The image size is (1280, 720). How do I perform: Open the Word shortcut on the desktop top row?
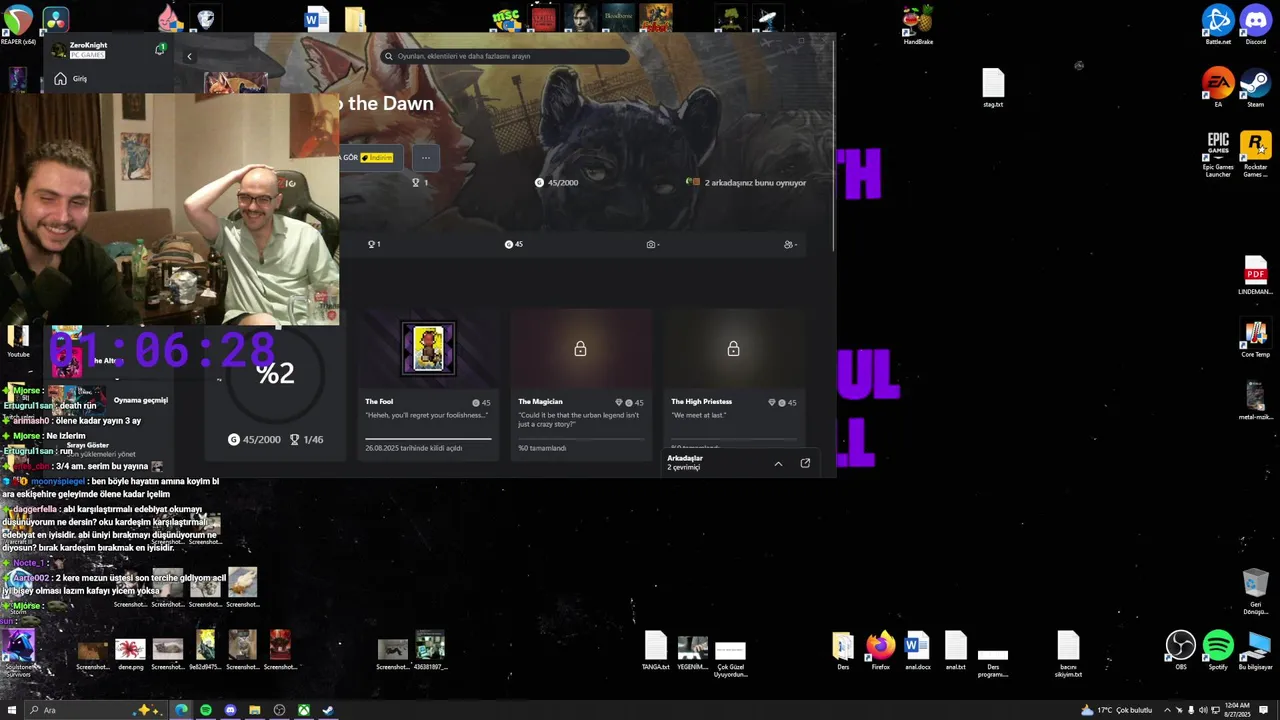coord(317,20)
